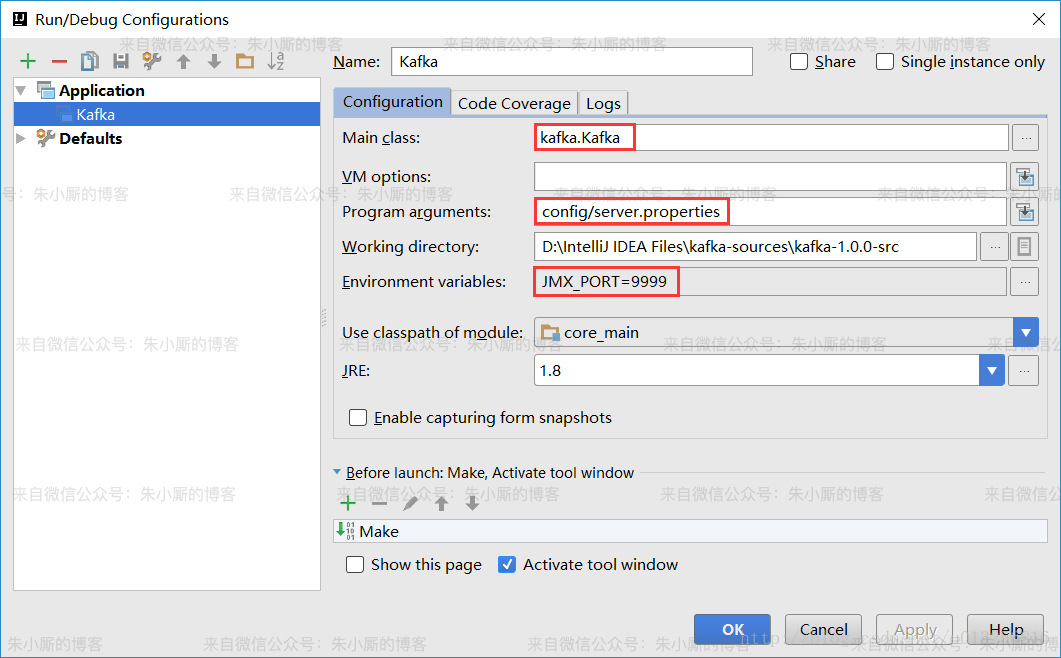Click the Apply button
1061x658 pixels.
pos(915,630)
